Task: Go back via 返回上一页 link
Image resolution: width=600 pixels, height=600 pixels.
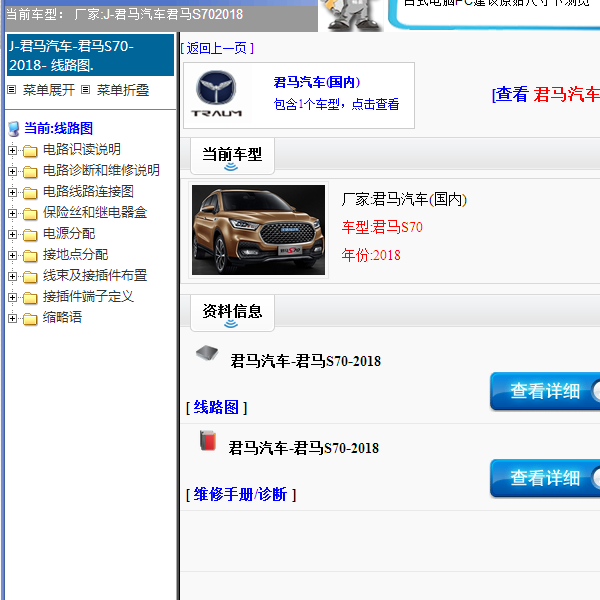Action: pyautogui.click(x=217, y=49)
